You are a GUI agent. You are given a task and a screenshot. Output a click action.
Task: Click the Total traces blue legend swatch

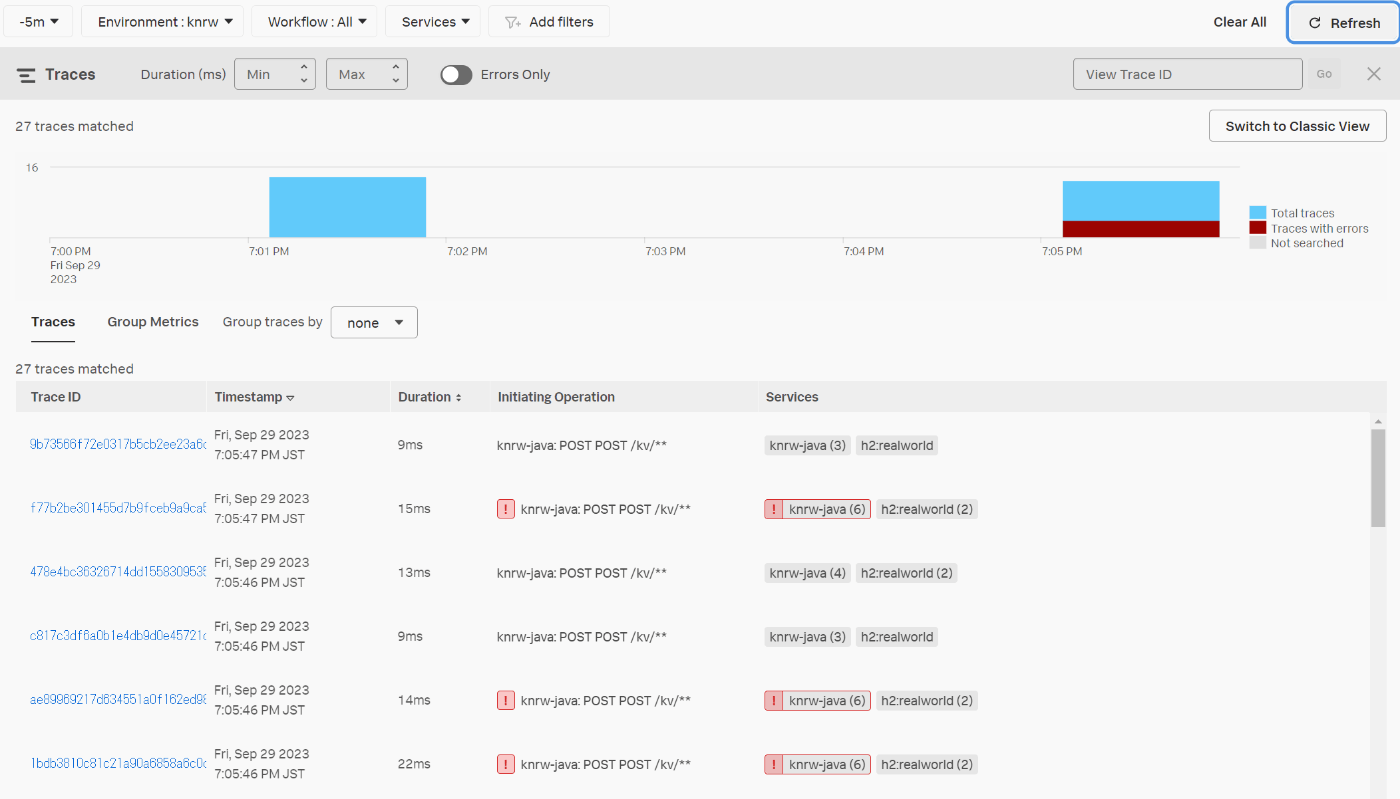pyautogui.click(x=1258, y=213)
